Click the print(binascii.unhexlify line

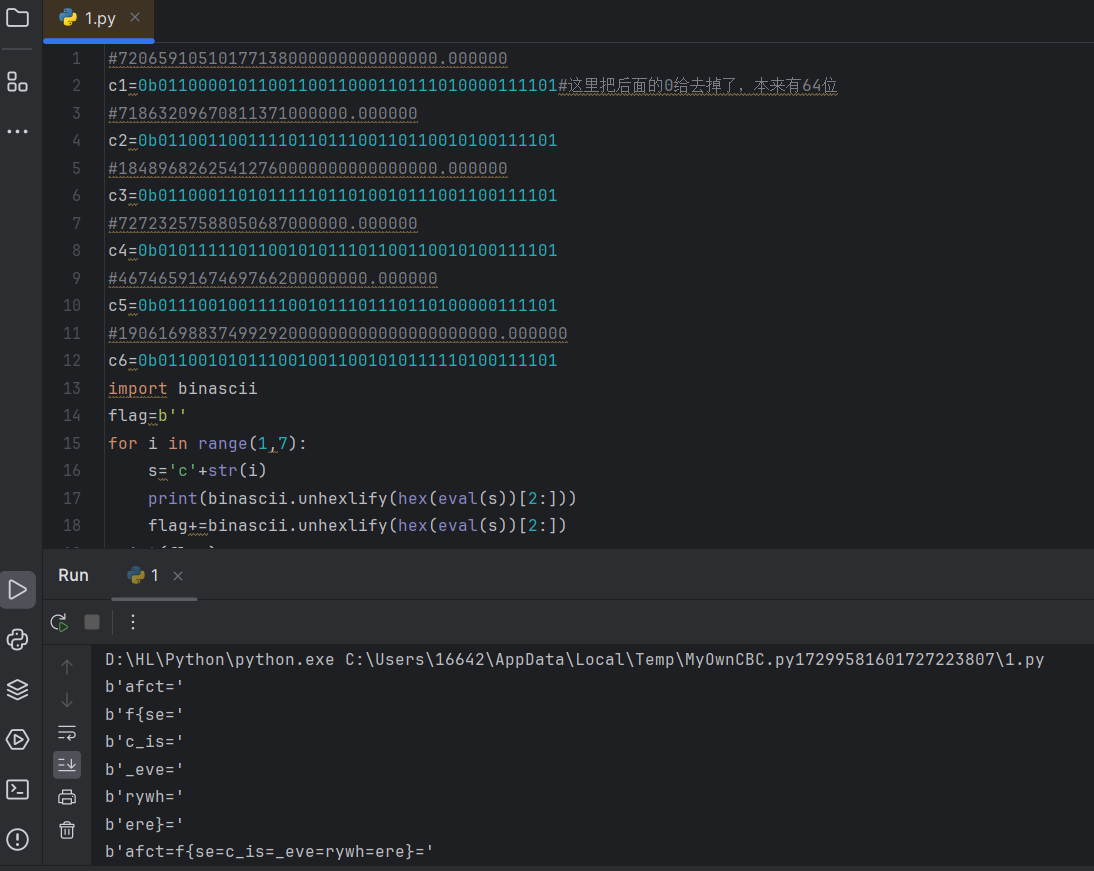[362, 498]
